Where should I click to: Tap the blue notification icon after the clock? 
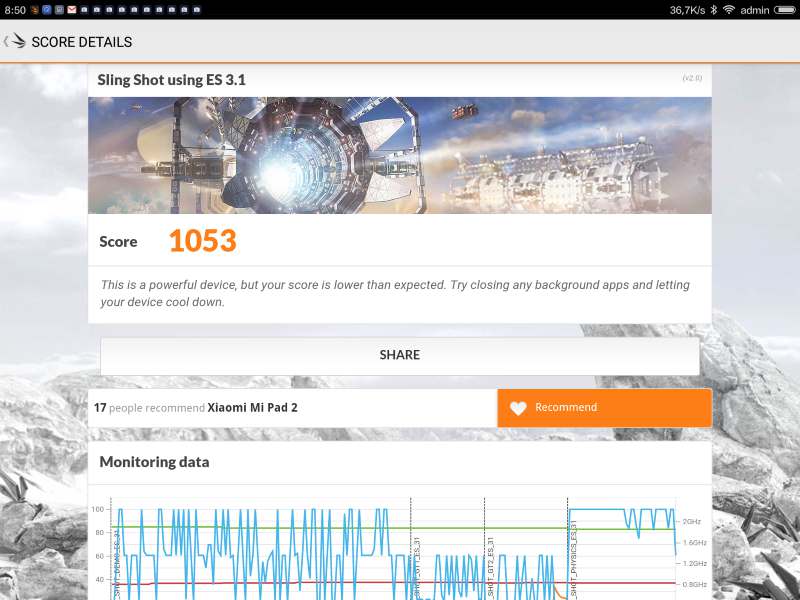(47, 10)
